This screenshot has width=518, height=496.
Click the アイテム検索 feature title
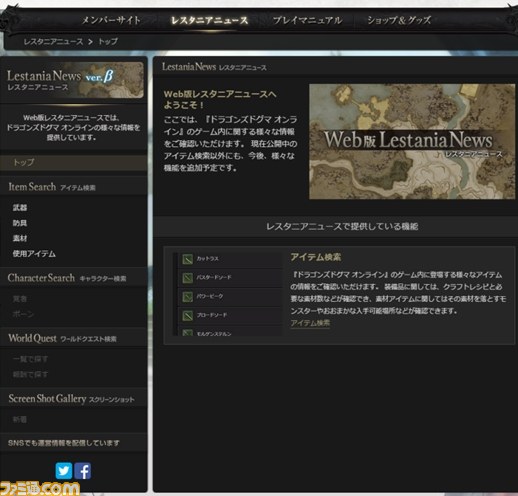coord(316,257)
